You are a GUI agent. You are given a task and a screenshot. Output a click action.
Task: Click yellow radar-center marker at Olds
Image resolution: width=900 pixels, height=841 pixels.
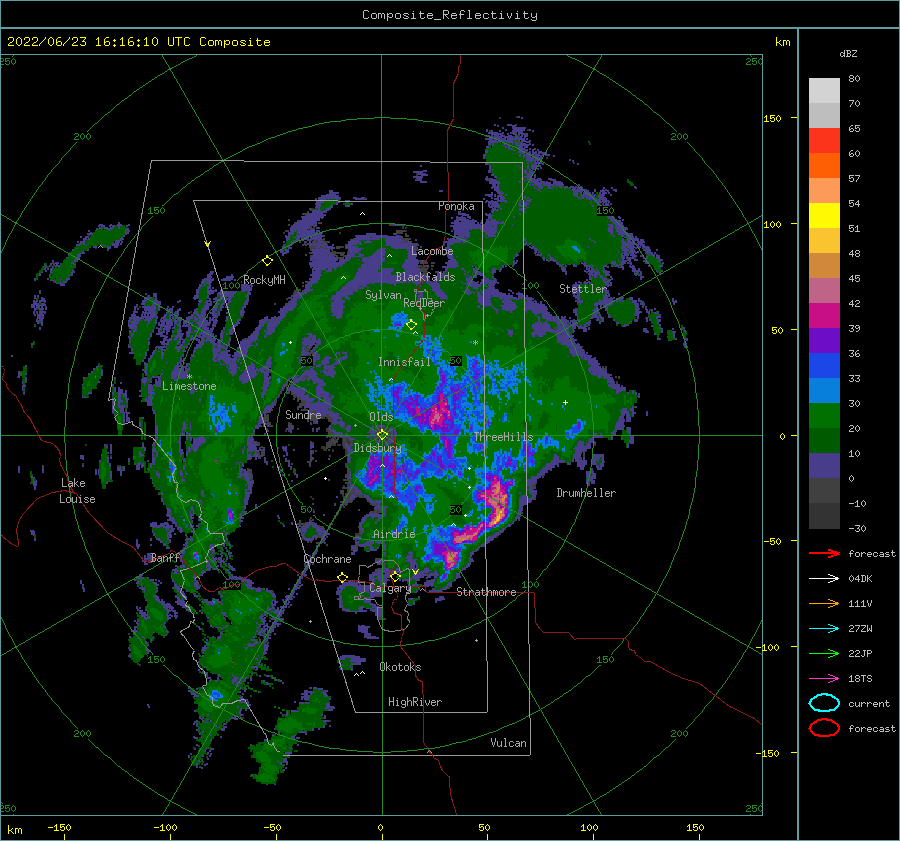coord(382,435)
